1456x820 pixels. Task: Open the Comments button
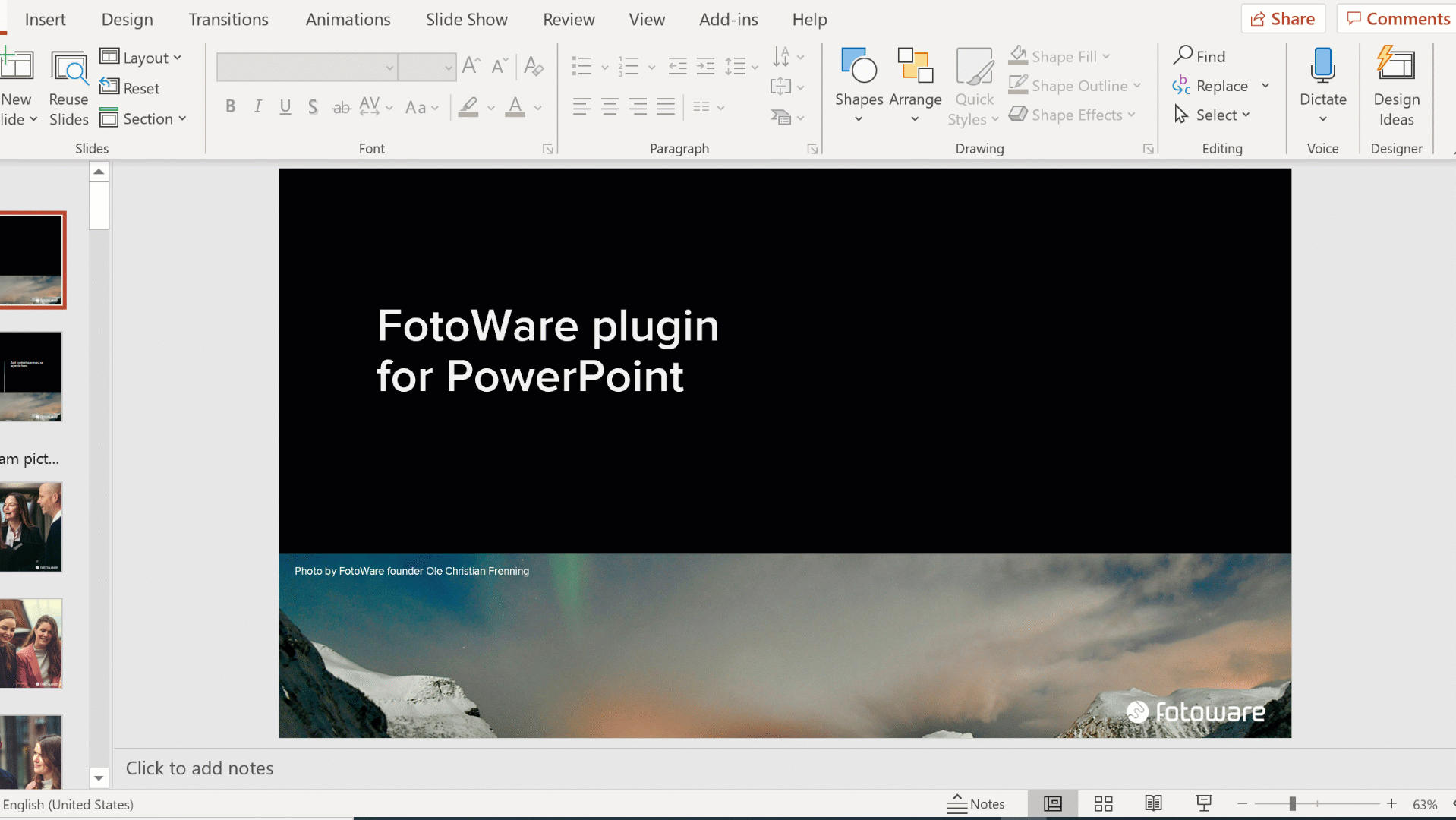[x=1398, y=19]
